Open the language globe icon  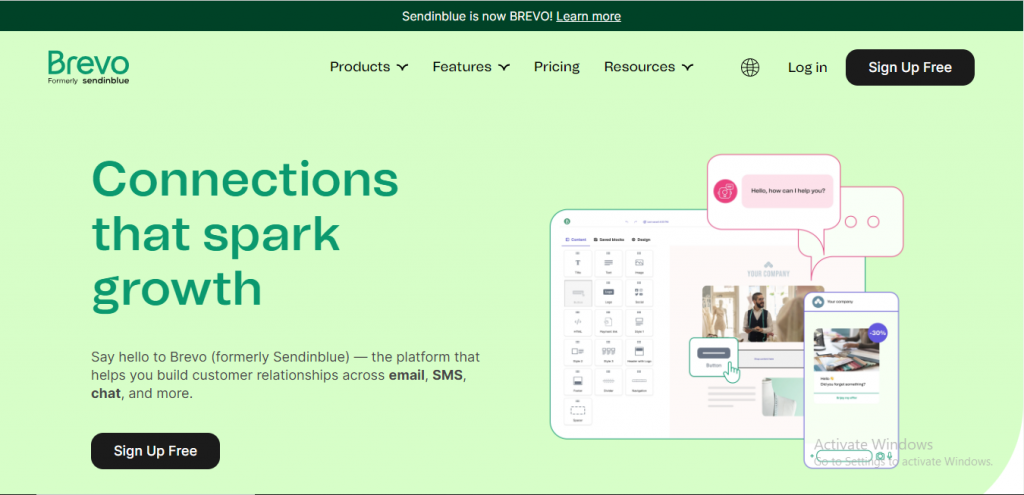[x=750, y=67]
